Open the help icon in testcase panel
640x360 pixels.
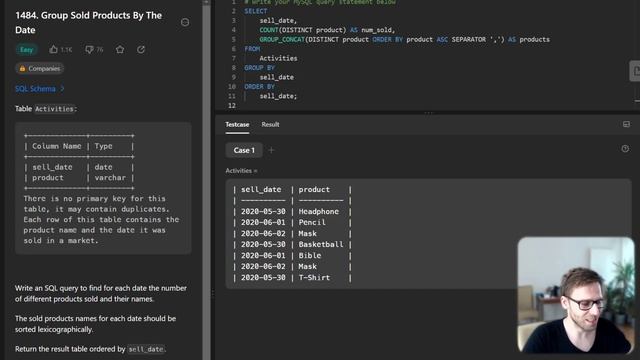(625, 149)
